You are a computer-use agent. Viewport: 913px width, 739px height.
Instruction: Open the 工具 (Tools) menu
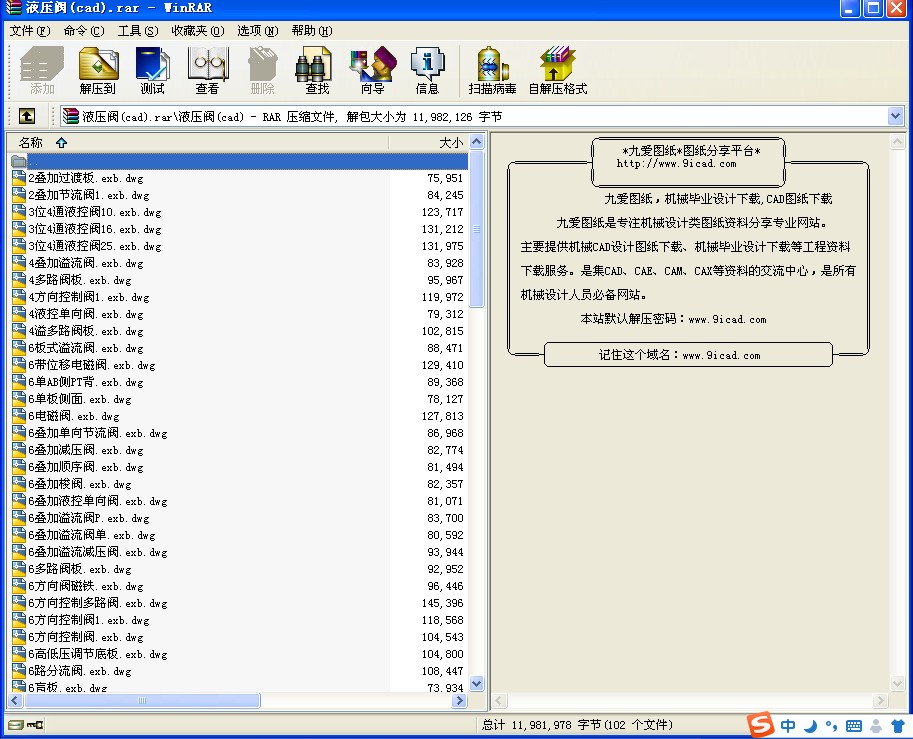137,31
